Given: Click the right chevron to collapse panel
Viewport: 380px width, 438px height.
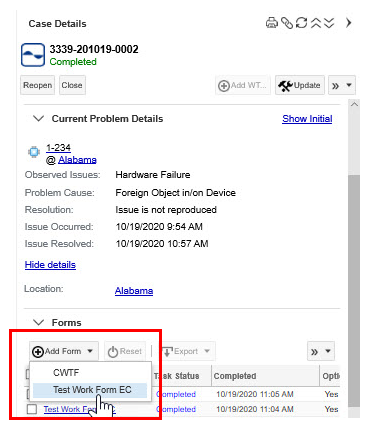Looking at the screenshot, I should [x=349, y=23].
